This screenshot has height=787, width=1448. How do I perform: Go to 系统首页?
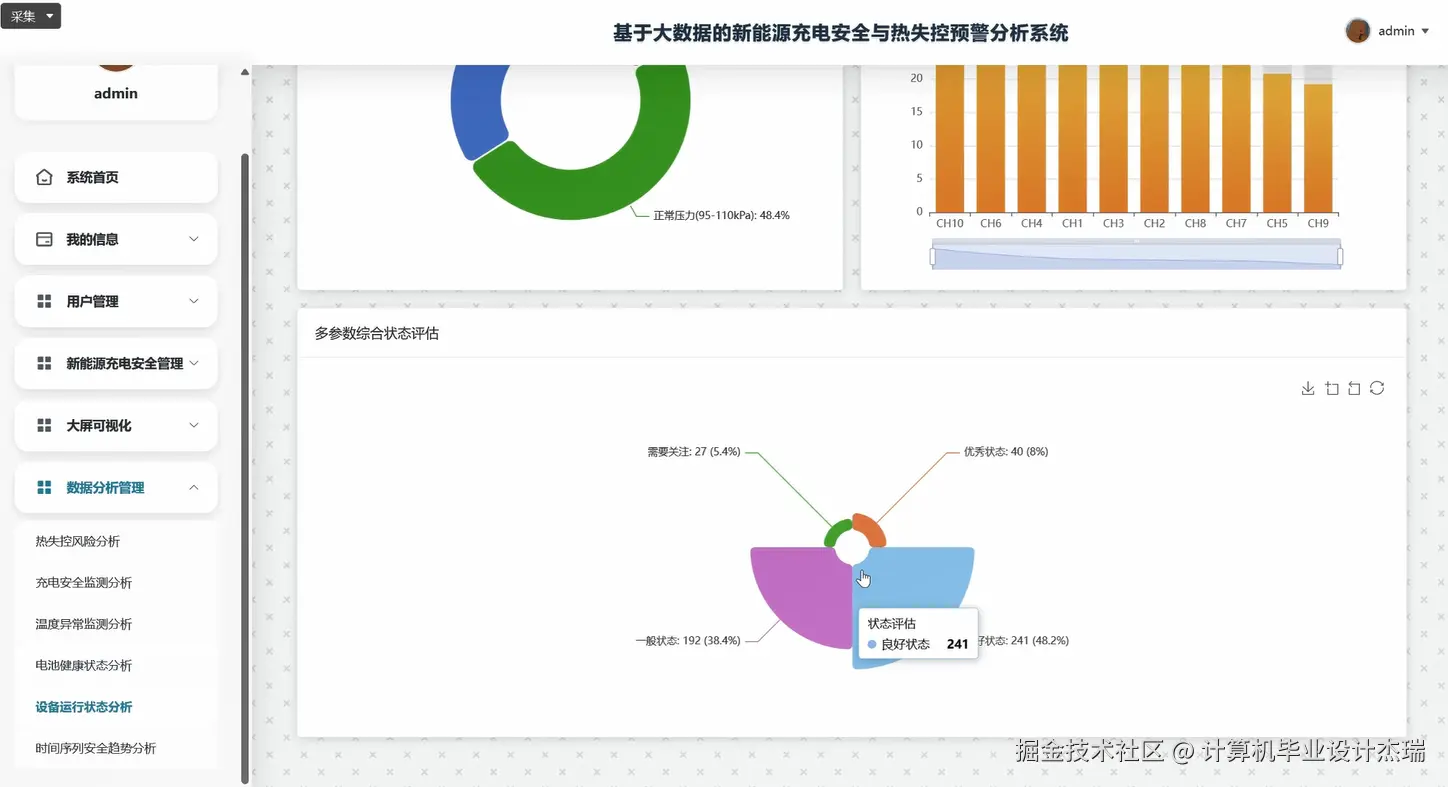point(116,177)
